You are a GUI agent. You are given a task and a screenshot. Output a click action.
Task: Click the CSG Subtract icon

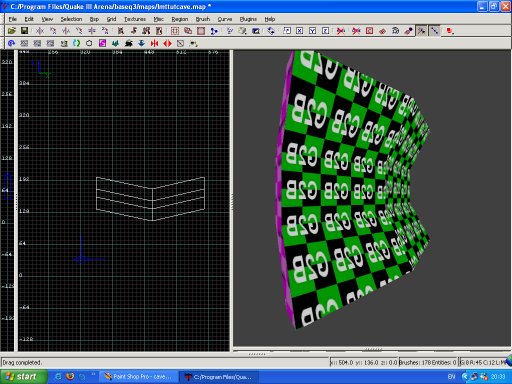pyautogui.click(x=175, y=31)
